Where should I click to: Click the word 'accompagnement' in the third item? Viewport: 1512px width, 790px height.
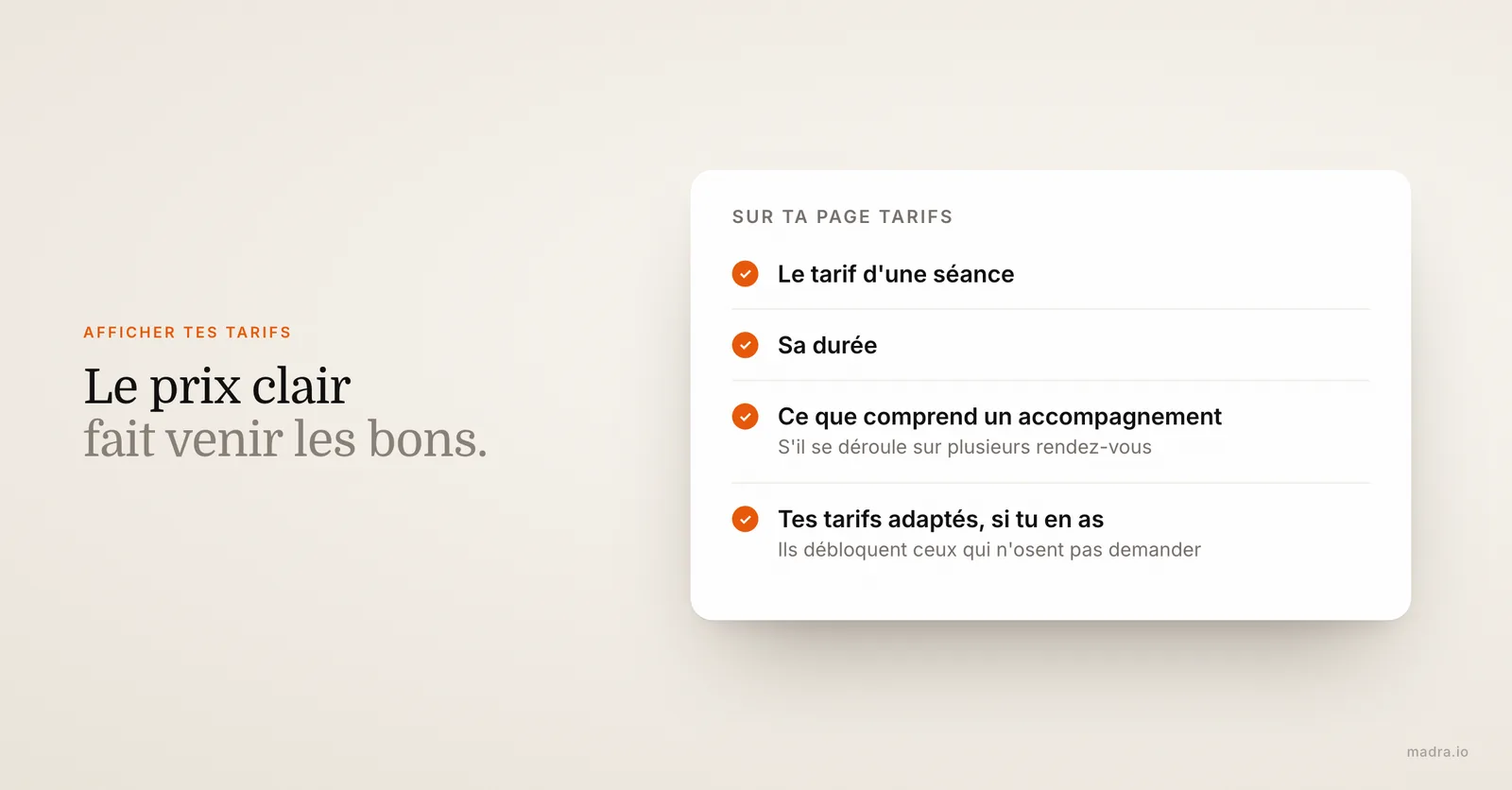pyautogui.click(x=1120, y=417)
